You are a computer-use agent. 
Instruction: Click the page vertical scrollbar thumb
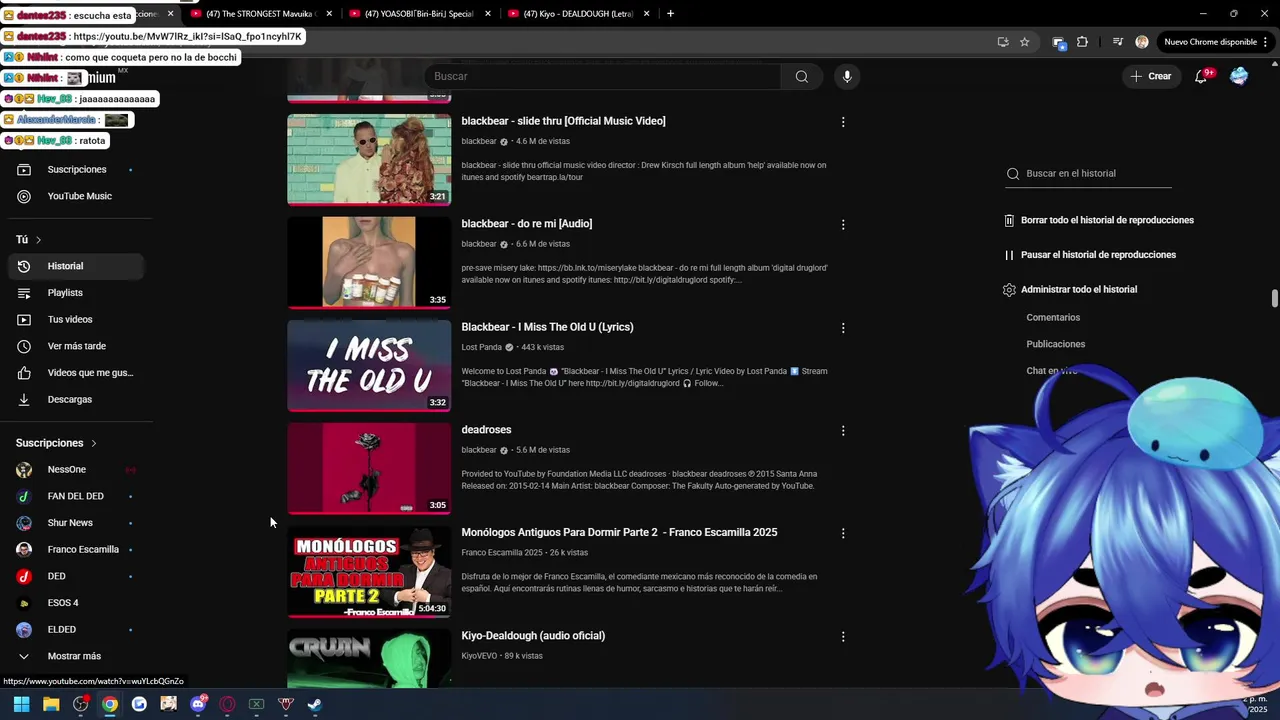pyautogui.click(x=1274, y=299)
